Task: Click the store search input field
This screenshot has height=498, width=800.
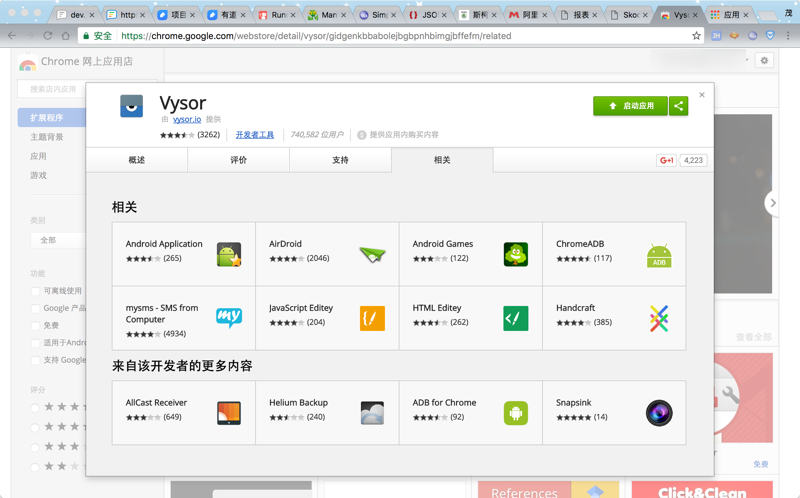Action: [88, 89]
